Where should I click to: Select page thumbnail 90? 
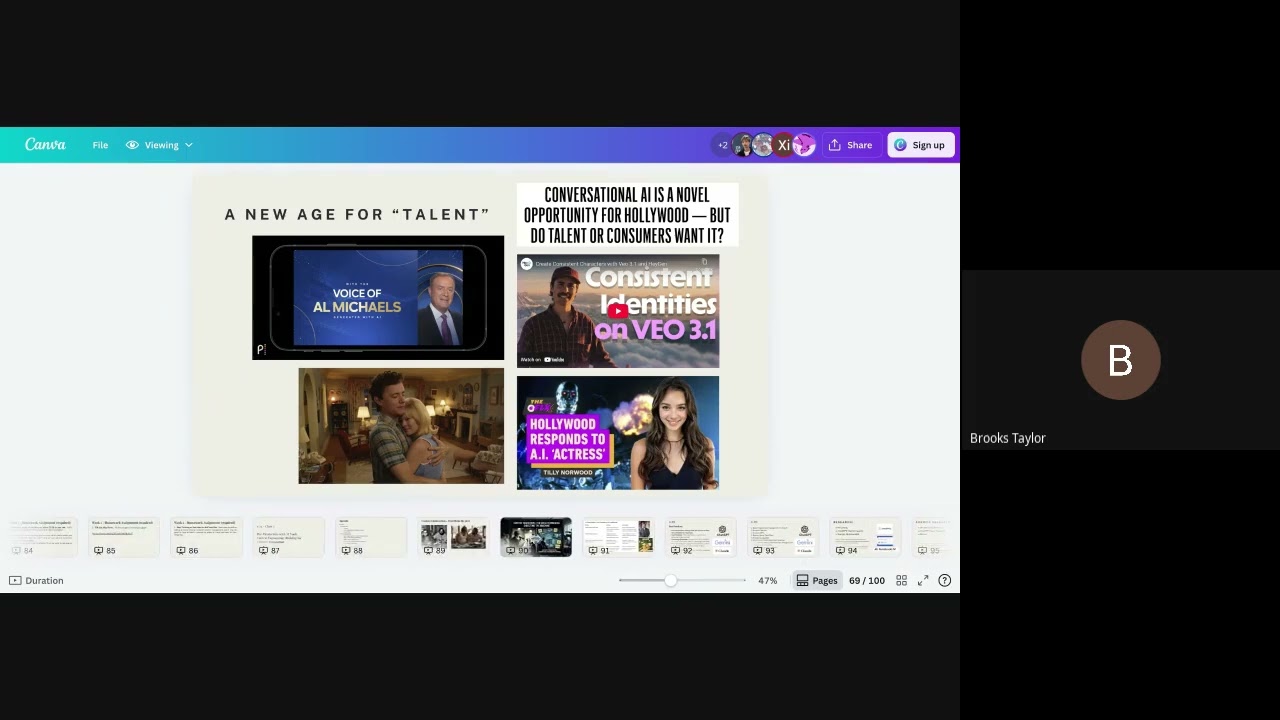tap(536, 537)
